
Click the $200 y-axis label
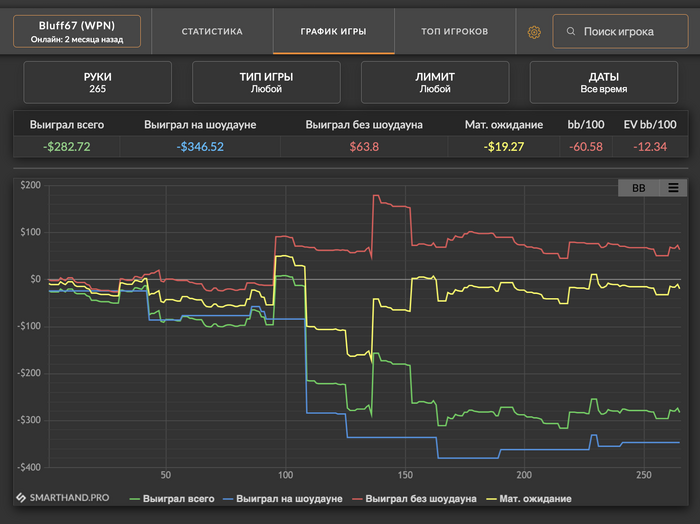click(30, 185)
